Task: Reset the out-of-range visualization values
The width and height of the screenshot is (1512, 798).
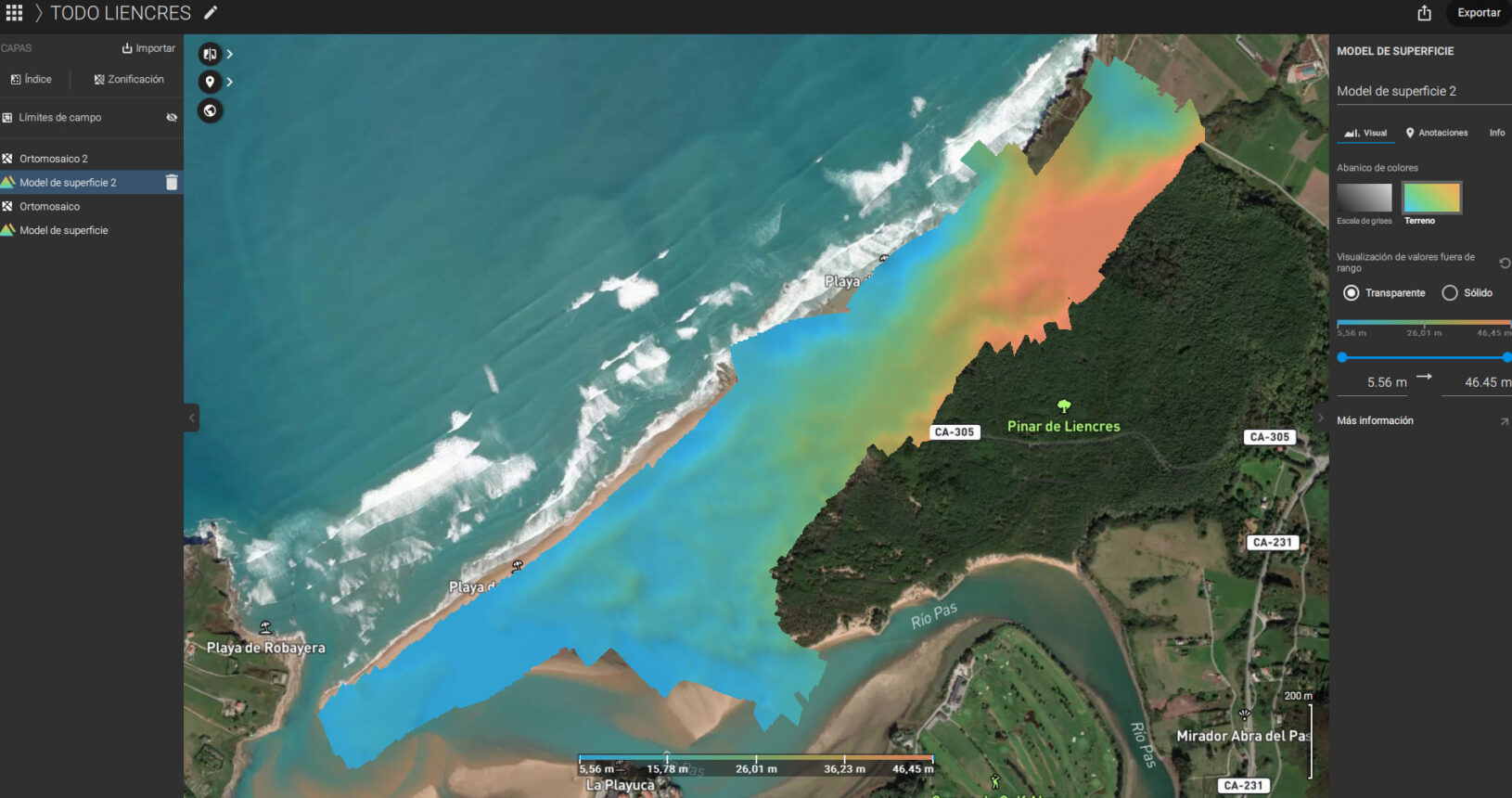Action: pos(1504,264)
